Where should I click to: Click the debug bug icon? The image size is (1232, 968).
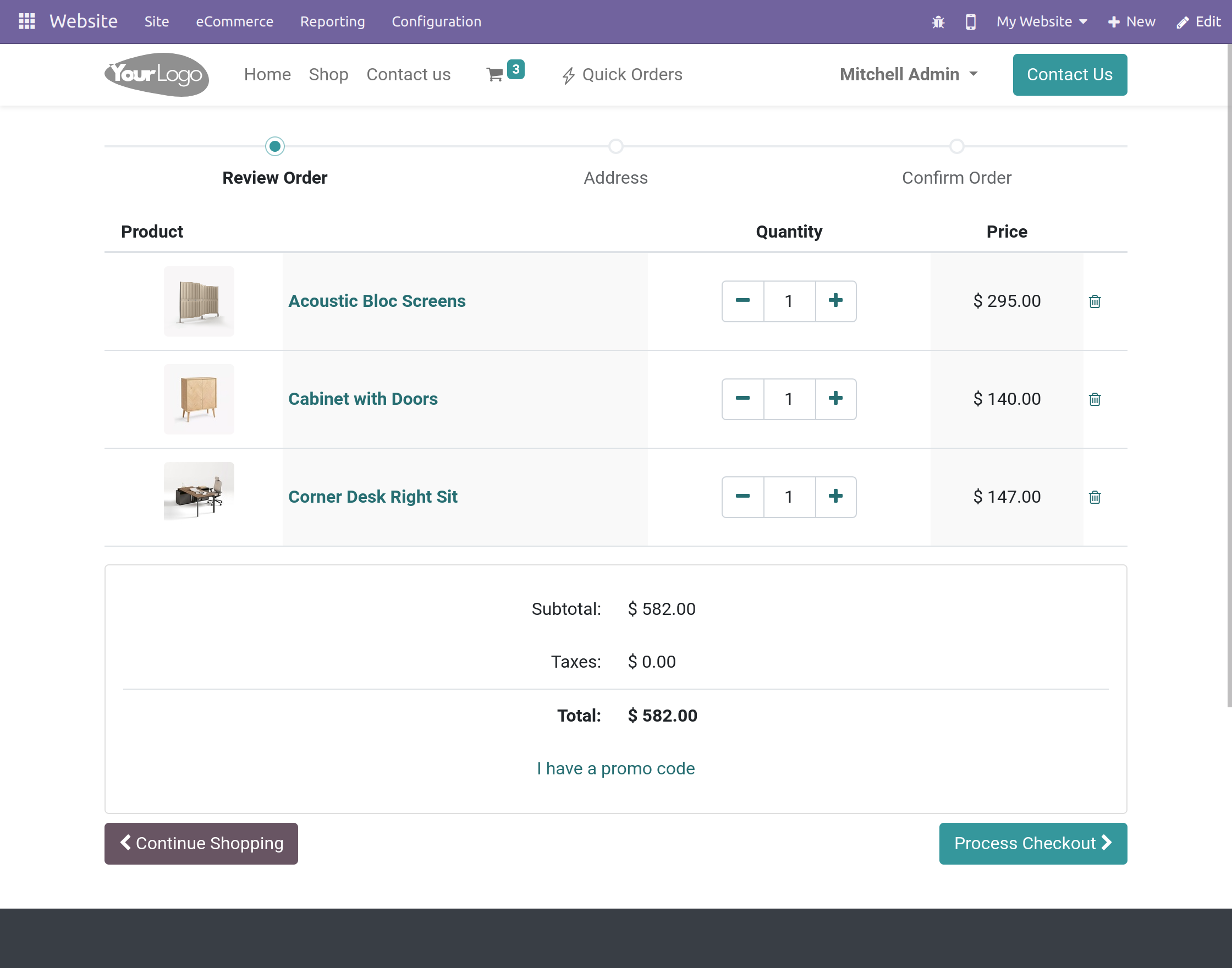coord(938,22)
